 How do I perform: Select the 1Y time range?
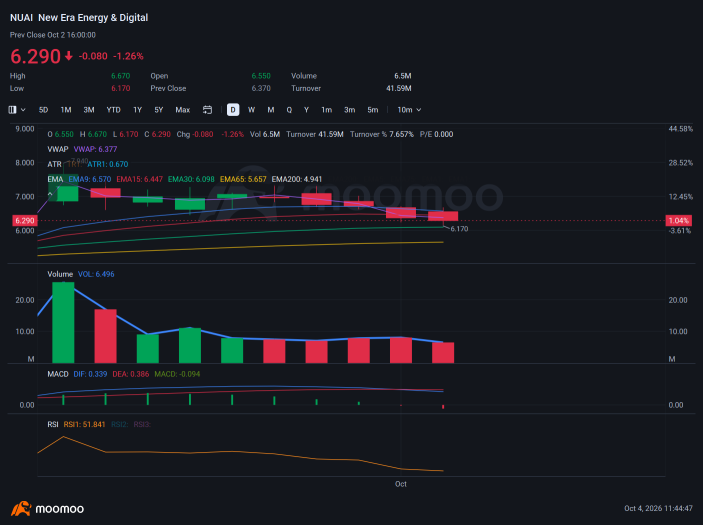[138, 110]
